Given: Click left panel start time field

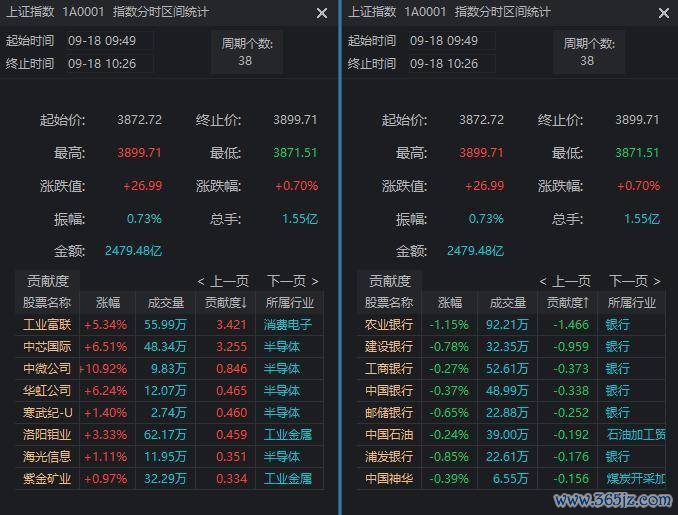Looking at the screenshot, I should coord(106,41).
